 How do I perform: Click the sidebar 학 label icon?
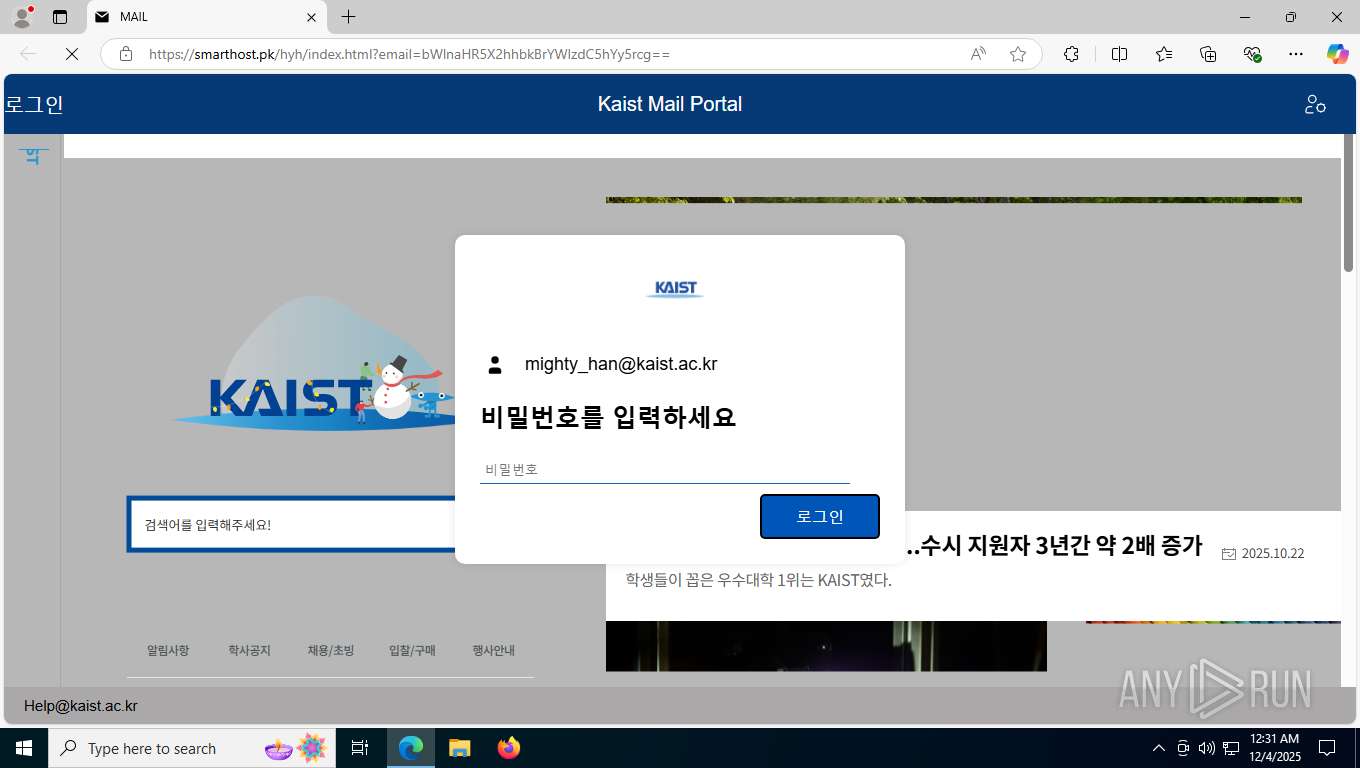[33, 156]
